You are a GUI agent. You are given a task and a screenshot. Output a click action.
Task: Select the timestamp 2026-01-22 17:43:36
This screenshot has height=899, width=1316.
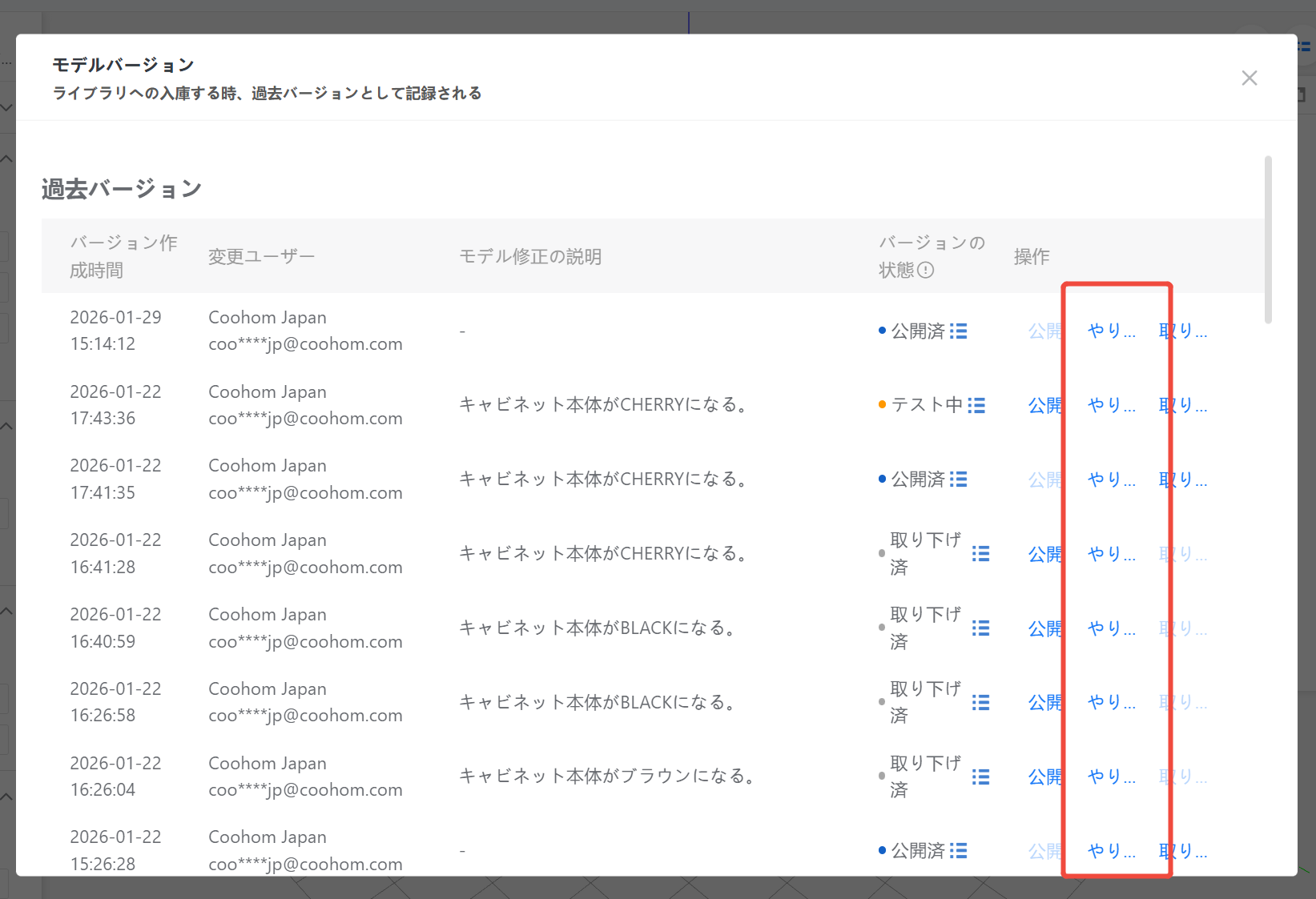(115, 405)
